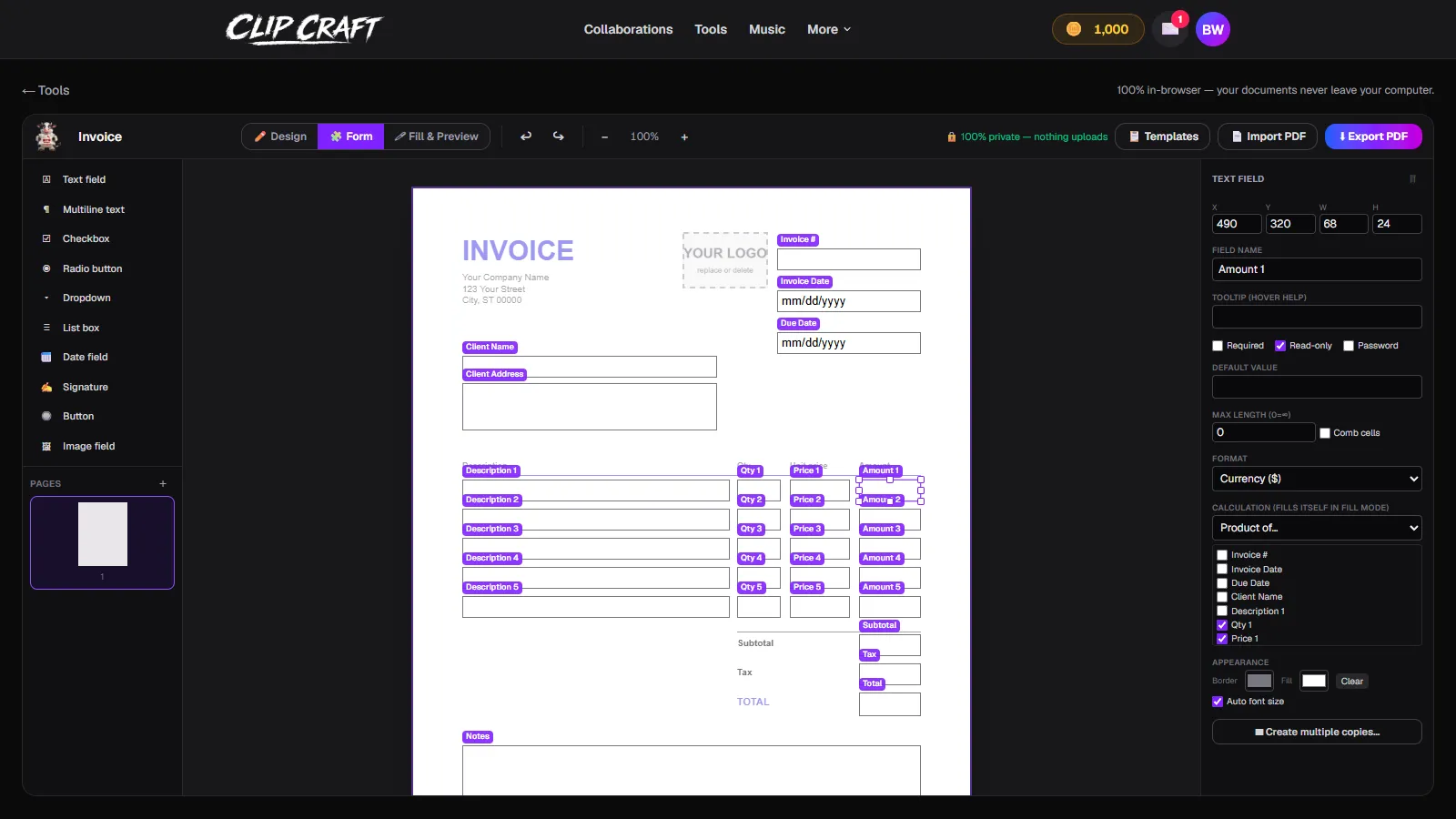Image resolution: width=1456 pixels, height=819 pixels.
Task: Switch to the Design tab
Action: [280, 136]
